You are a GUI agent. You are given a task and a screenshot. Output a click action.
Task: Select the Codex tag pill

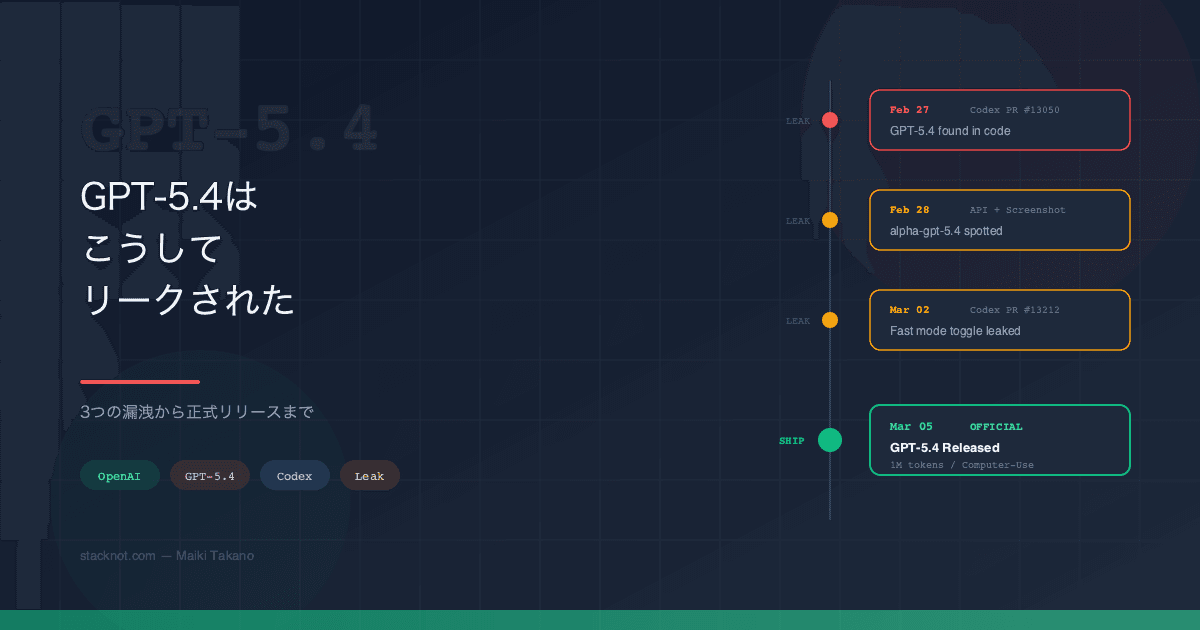coord(295,476)
